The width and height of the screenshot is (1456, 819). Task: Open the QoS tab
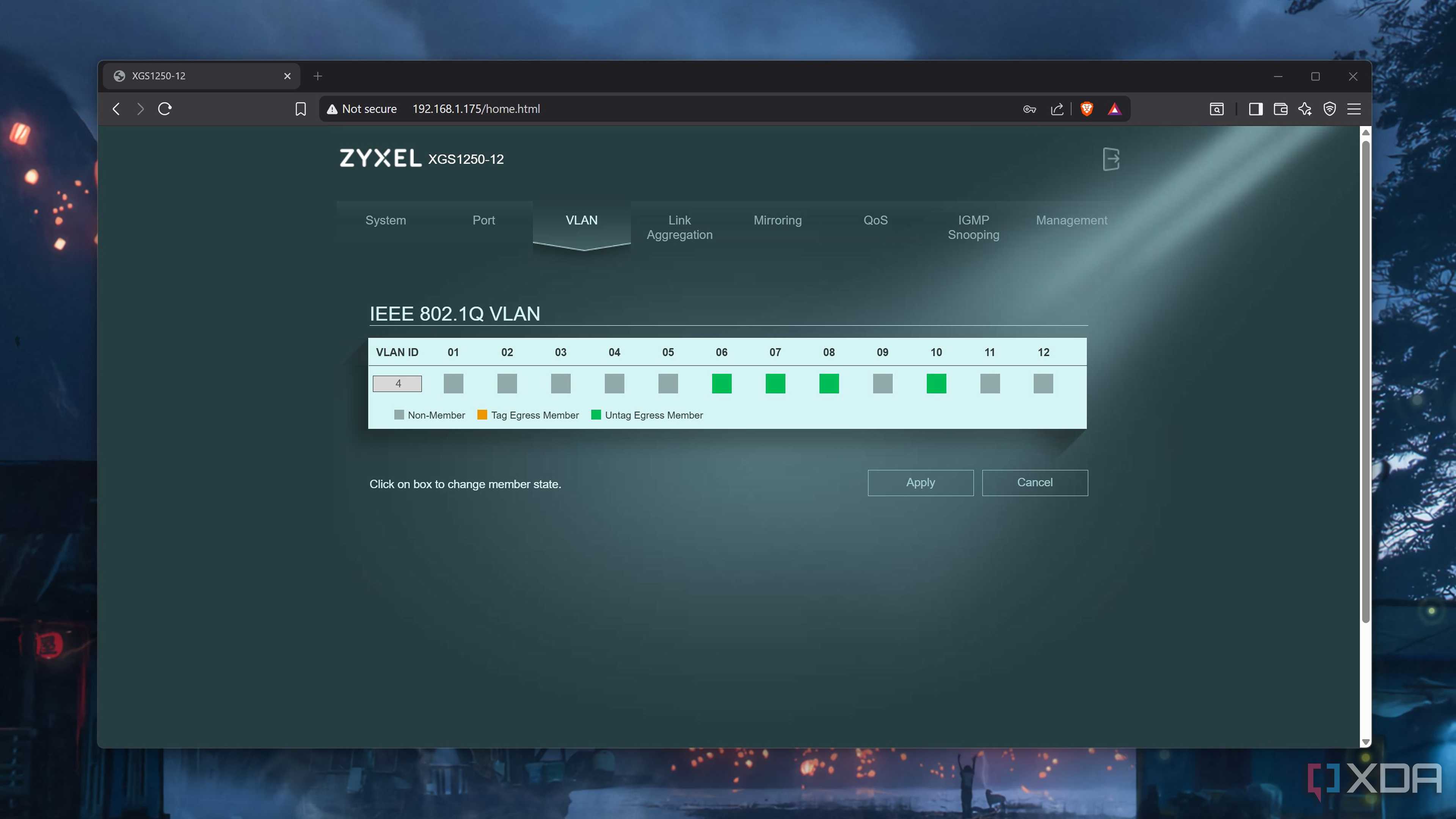click(x=875, y=220)
